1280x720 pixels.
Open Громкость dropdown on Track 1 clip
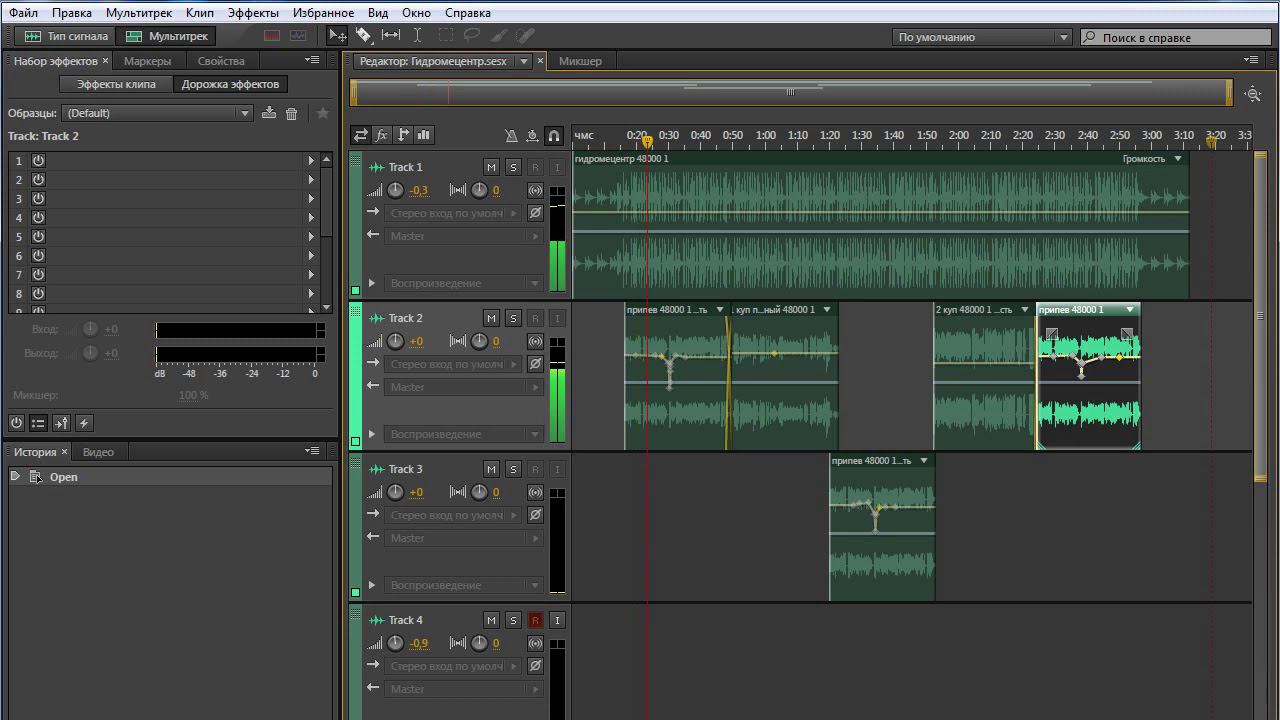pos(1152,158)
